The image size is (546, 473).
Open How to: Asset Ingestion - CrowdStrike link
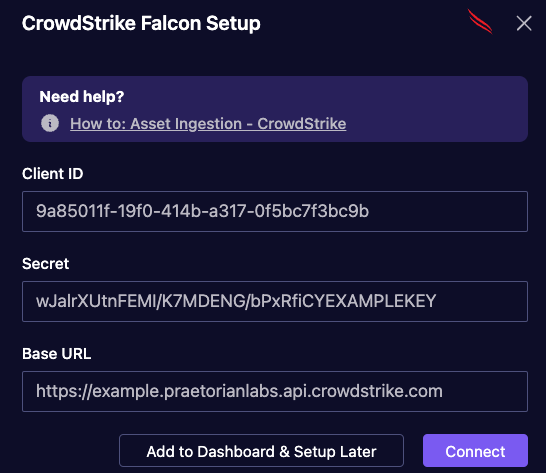pos(208,124)
